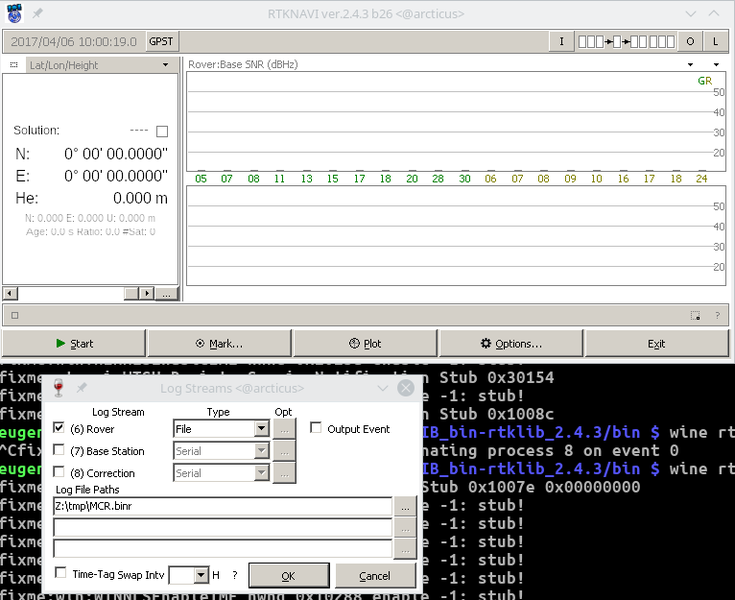
Task: Click the O output streams button
Action: click(x=690, y=42)
